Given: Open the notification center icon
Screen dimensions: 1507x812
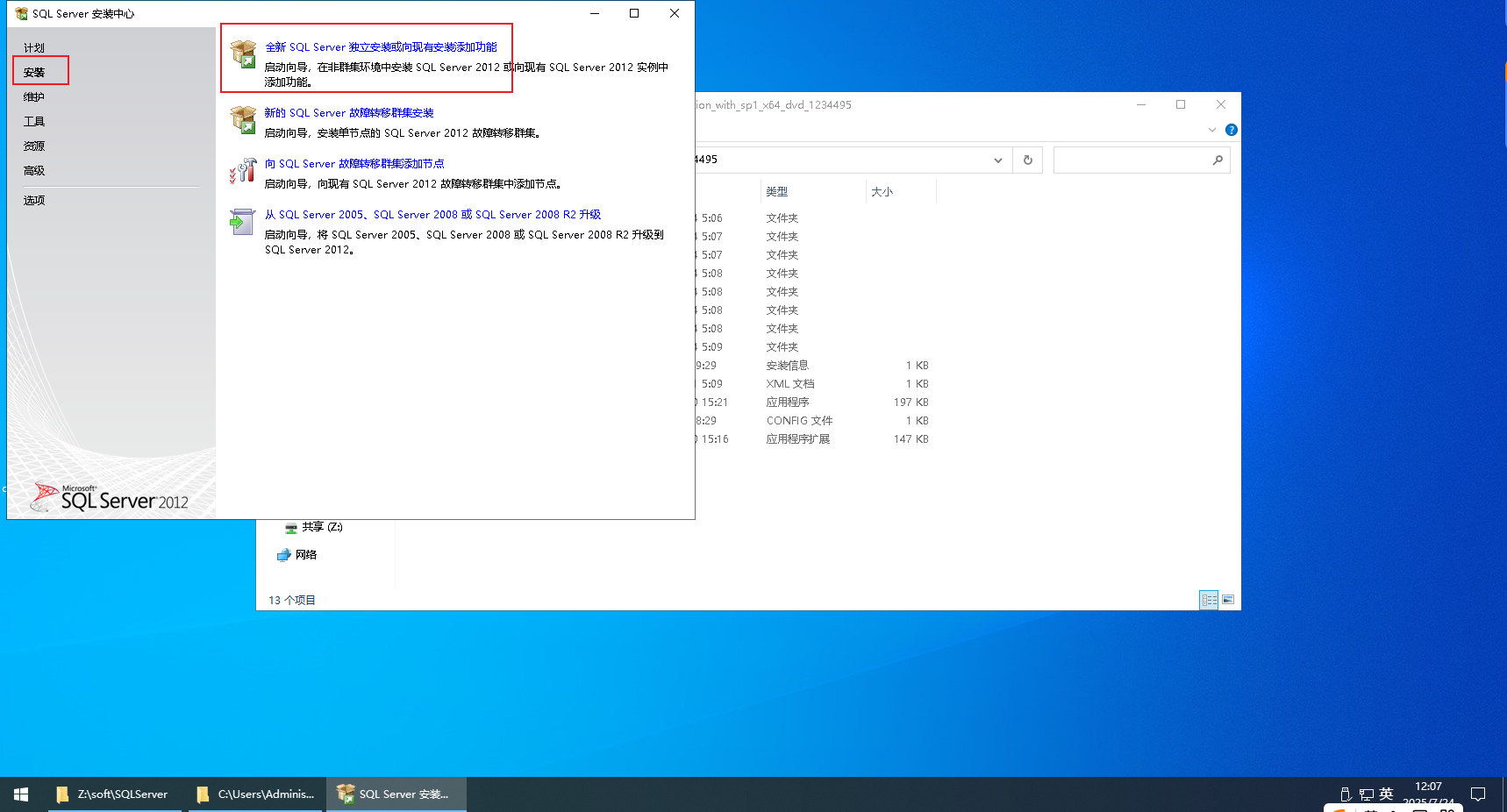Looking at the screenshot, I should coord(1478,794).
